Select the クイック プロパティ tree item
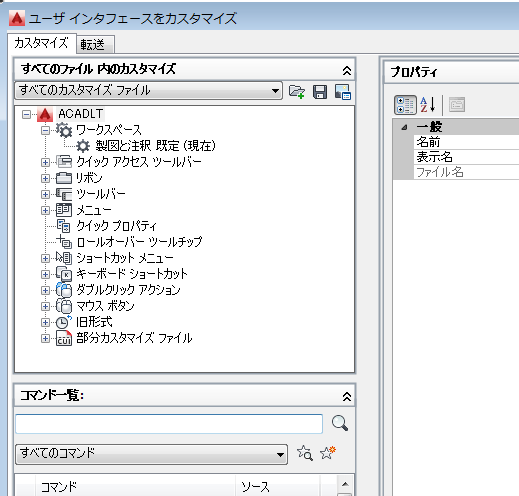This screenshot has height=496, width=519. point(116,226)
